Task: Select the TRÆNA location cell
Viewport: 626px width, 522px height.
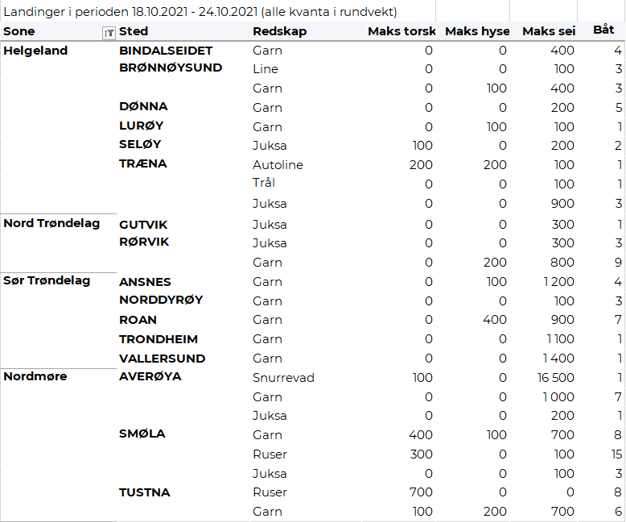Action: tap(143, 164)
